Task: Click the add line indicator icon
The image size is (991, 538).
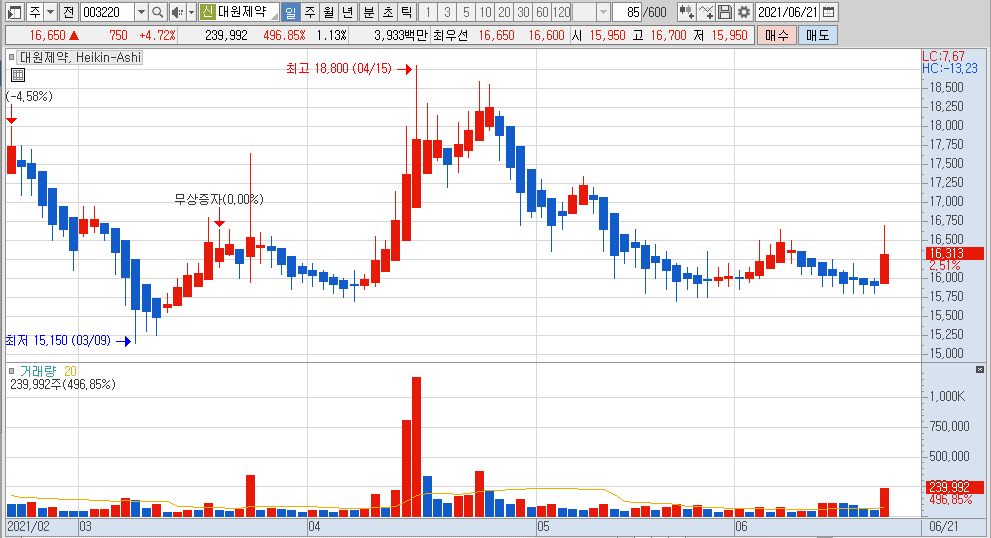Action: pos(706,11)
